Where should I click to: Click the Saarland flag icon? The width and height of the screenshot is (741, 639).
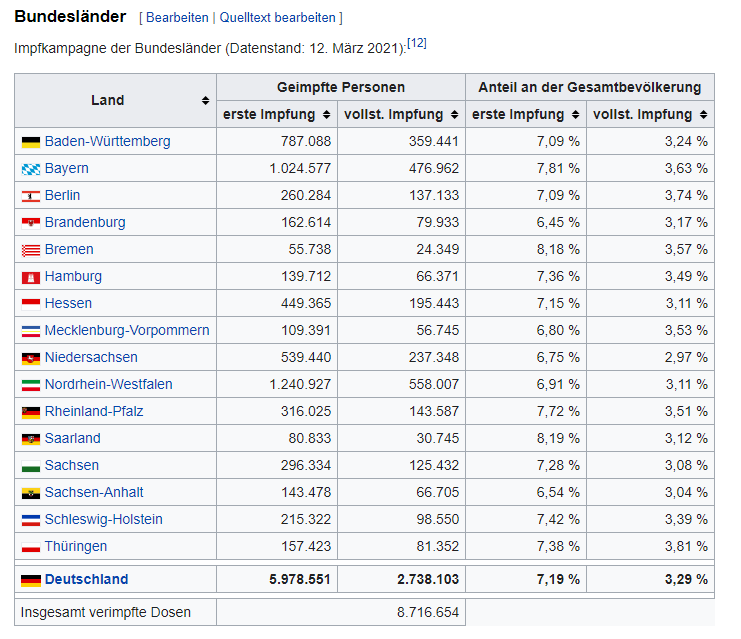coord(30,439)
